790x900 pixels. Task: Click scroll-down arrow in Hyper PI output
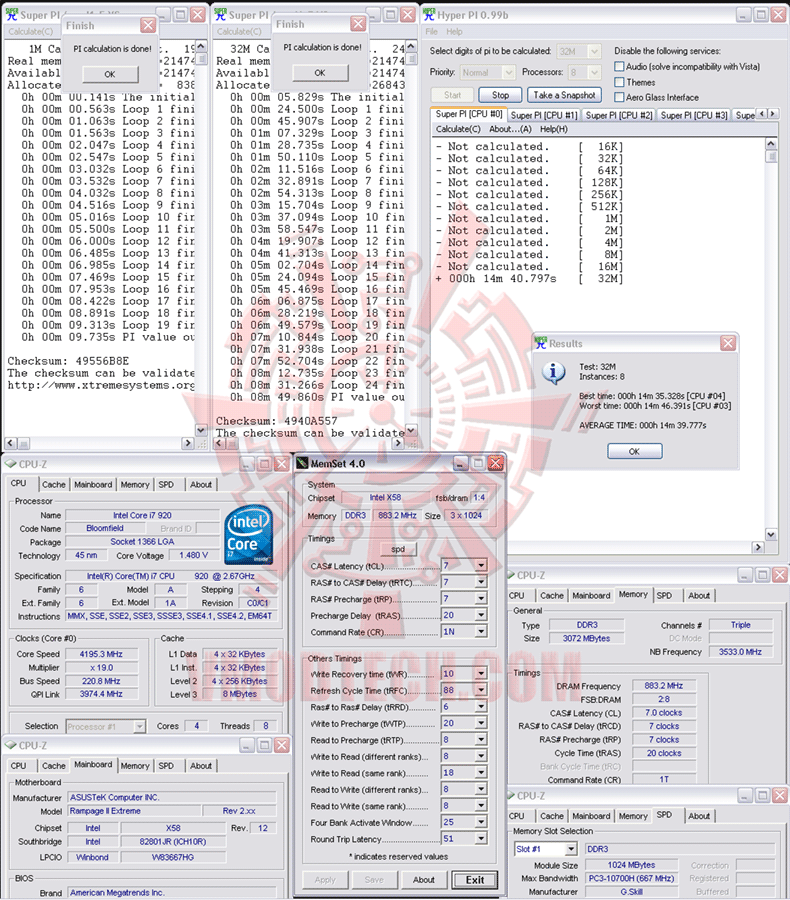[770, 534]
